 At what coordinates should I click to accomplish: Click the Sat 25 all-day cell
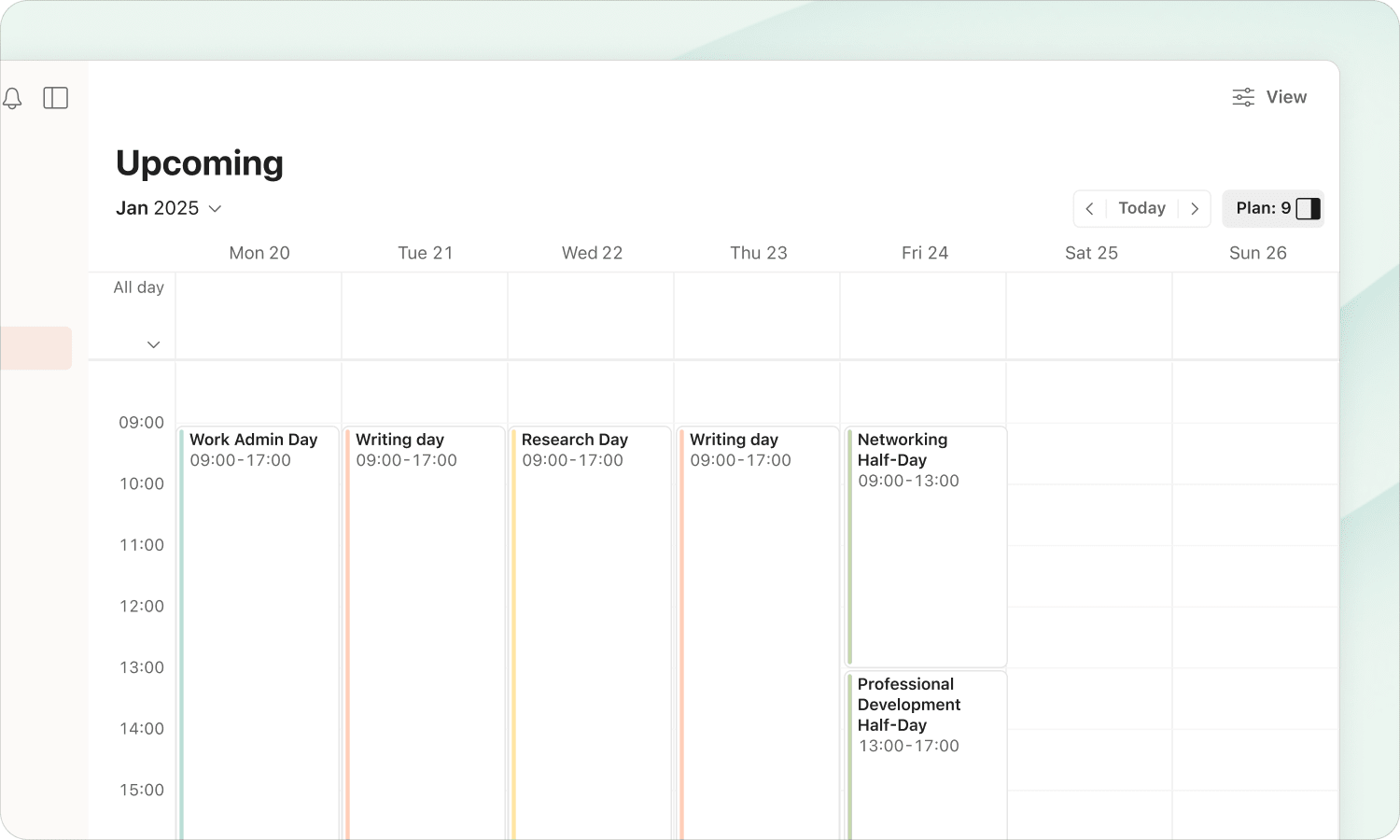point(1089,315)
